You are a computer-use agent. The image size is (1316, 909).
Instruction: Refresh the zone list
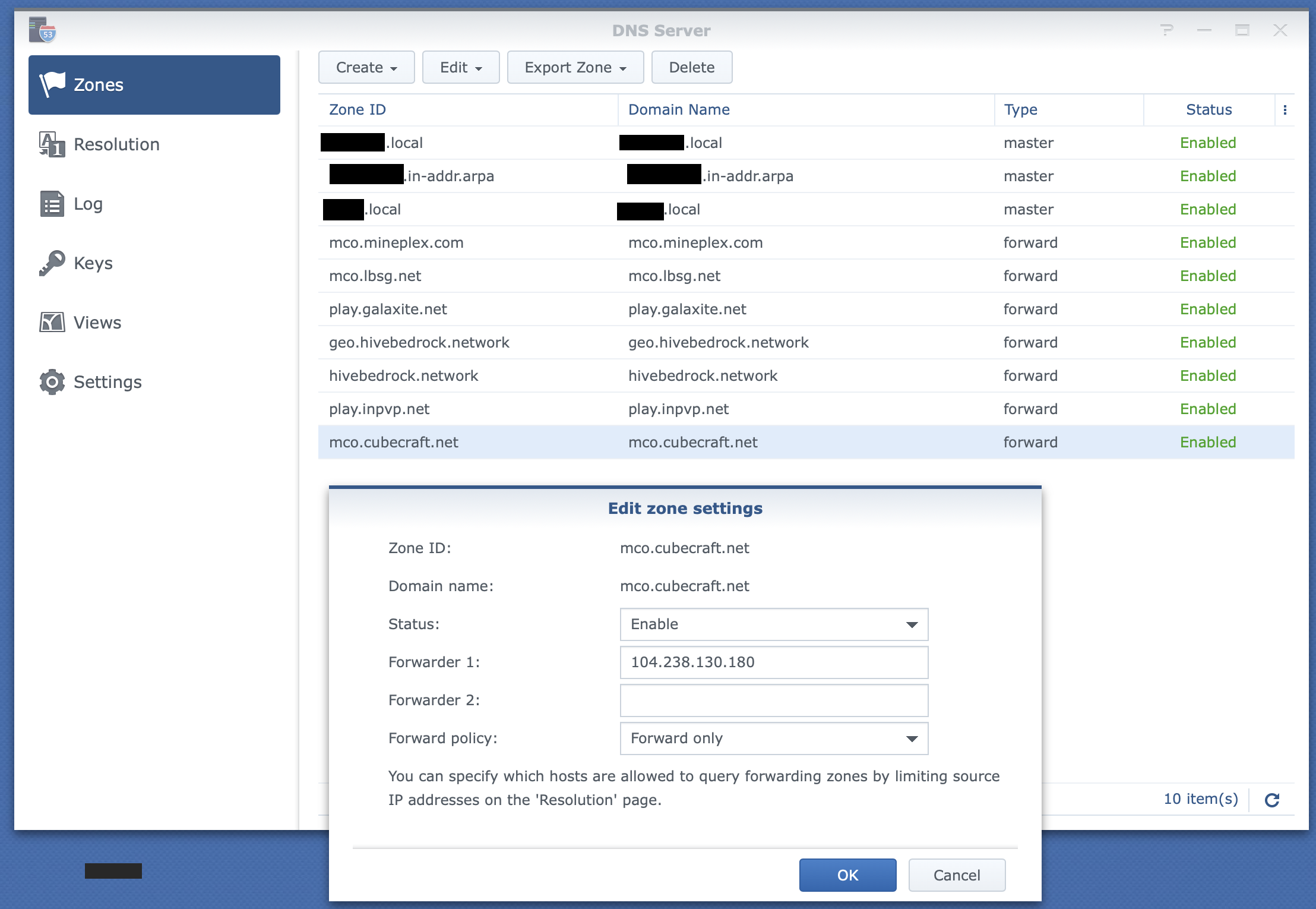(1273, 799)
